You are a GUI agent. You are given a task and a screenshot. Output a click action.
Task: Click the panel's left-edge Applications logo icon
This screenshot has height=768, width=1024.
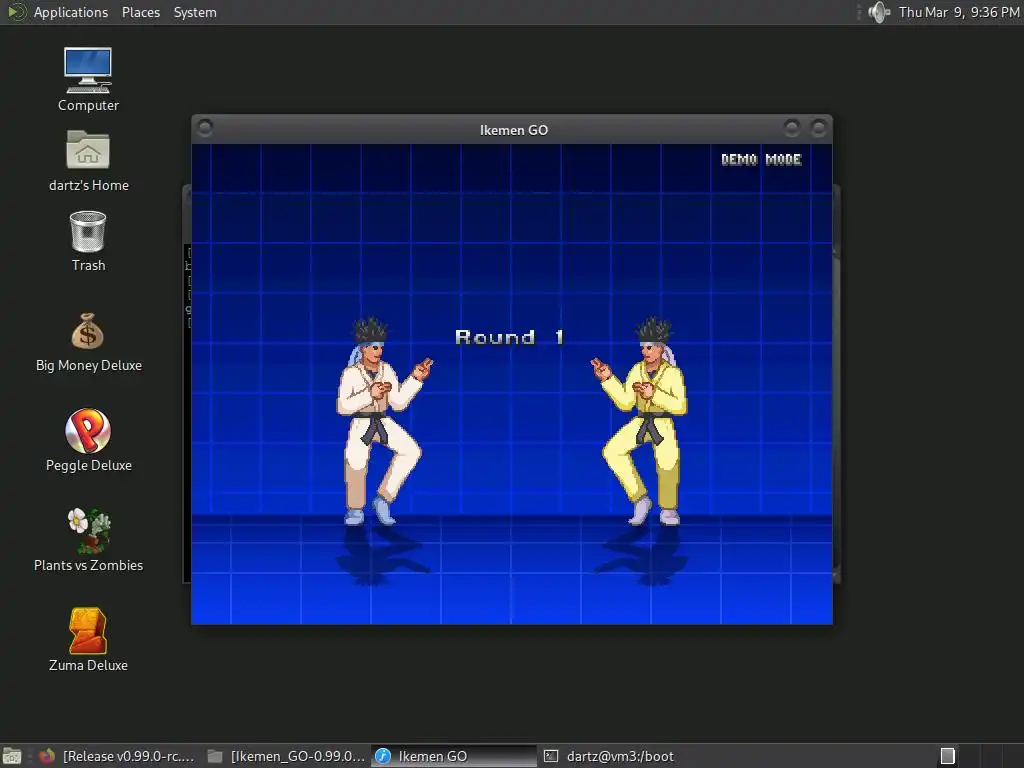coord(16,12)
